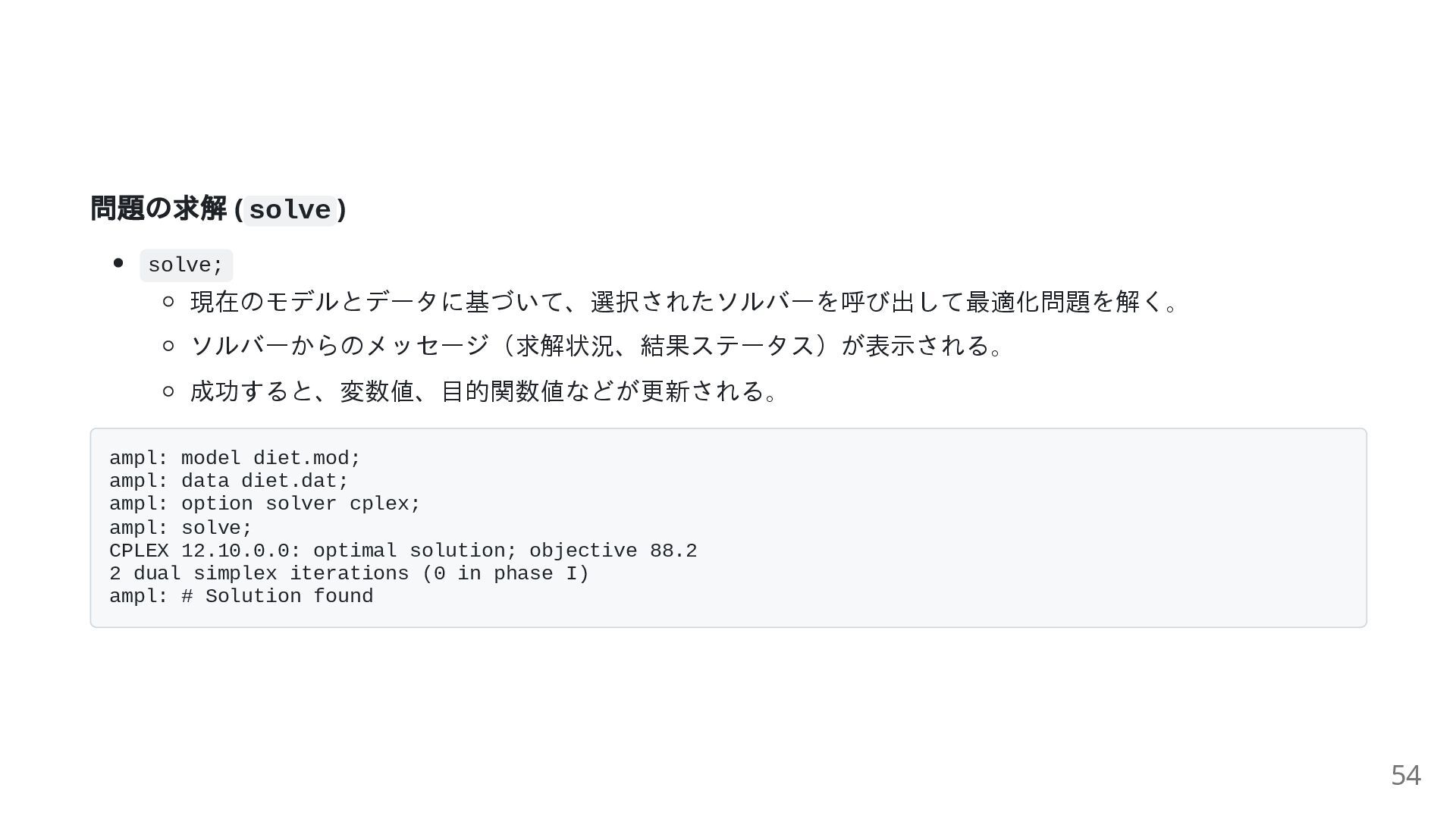Click hollow bullet before 現在のモデル line

pos(169,302)
